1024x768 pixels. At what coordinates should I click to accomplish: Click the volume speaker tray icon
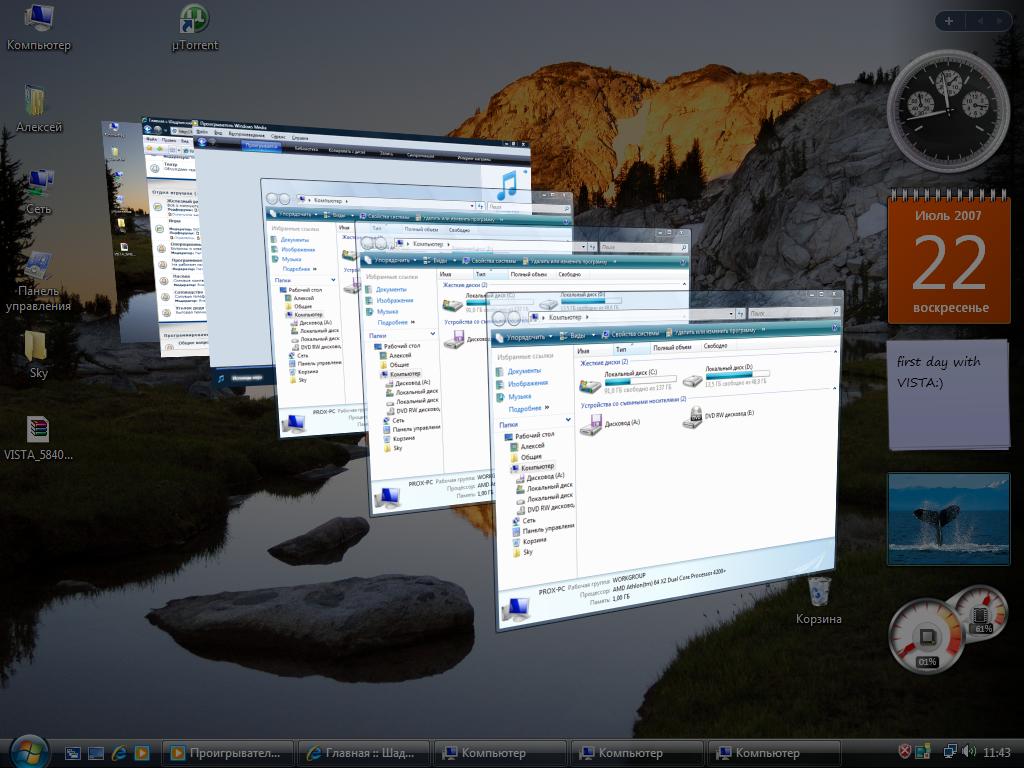968,752
